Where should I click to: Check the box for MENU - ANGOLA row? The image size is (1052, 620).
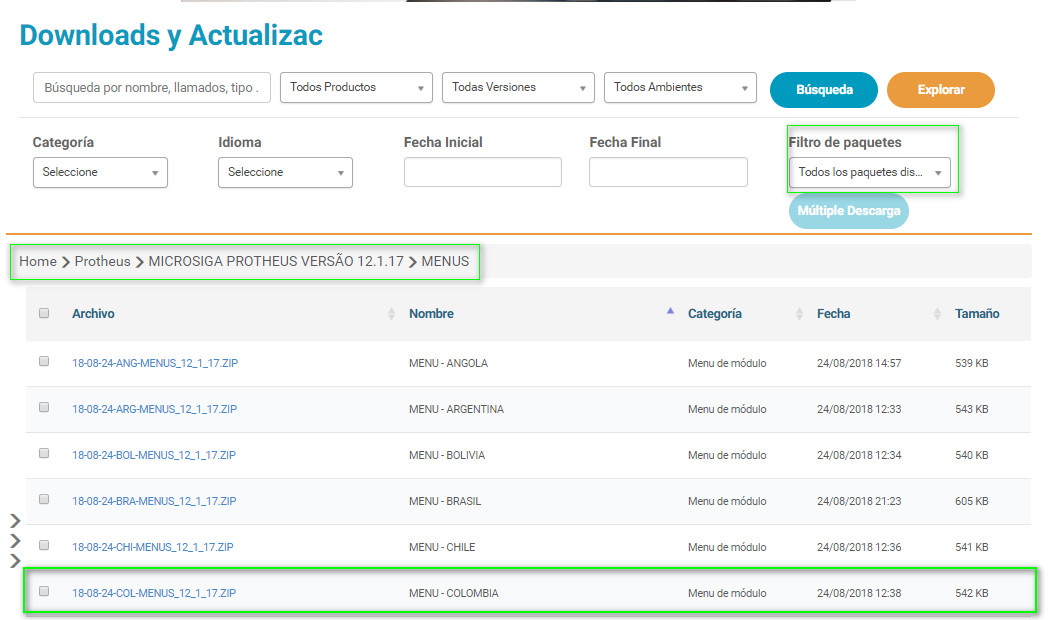coord(44,362)
